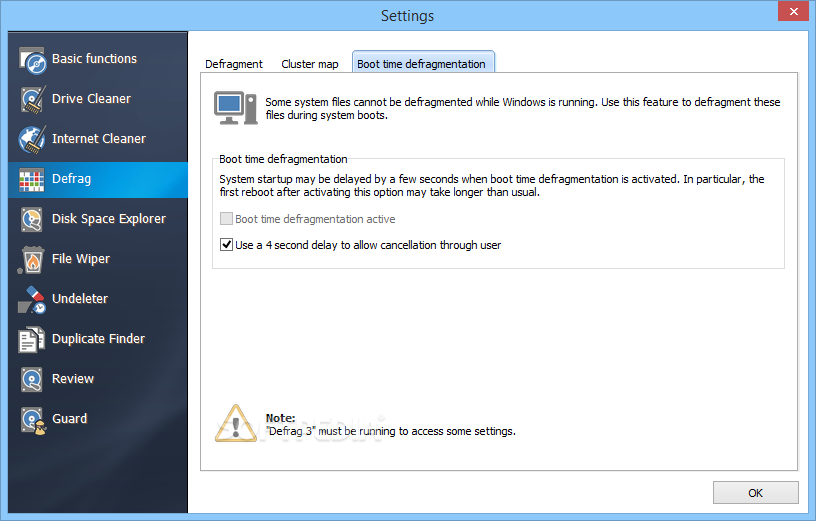The image size is (816, 521).
Task: Close the Settings window
Action: (x=793, y=11)
